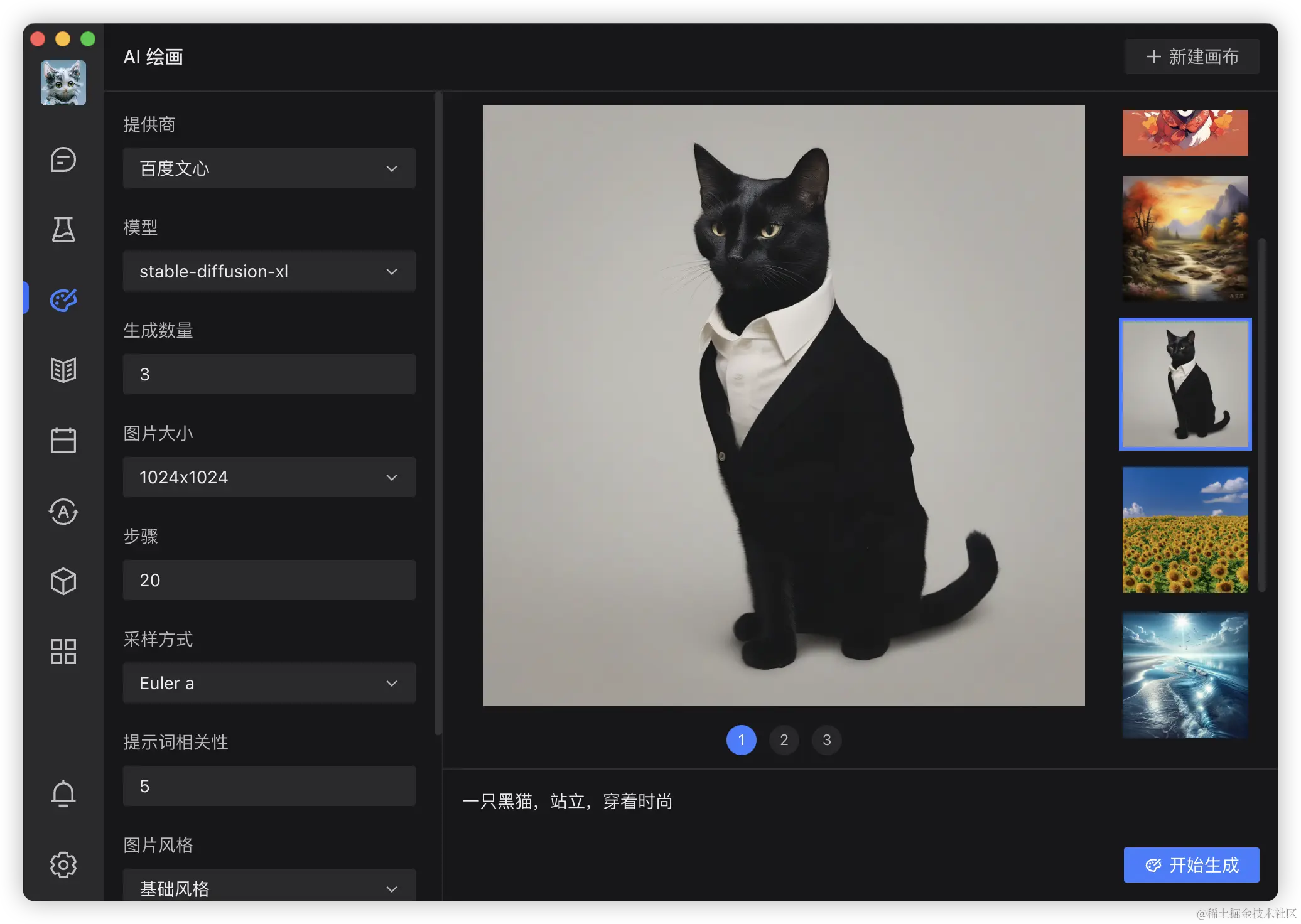The image size is (1301, 924).
Task: Open the calendar feature in sidebar
Action: tap(63, 440)
